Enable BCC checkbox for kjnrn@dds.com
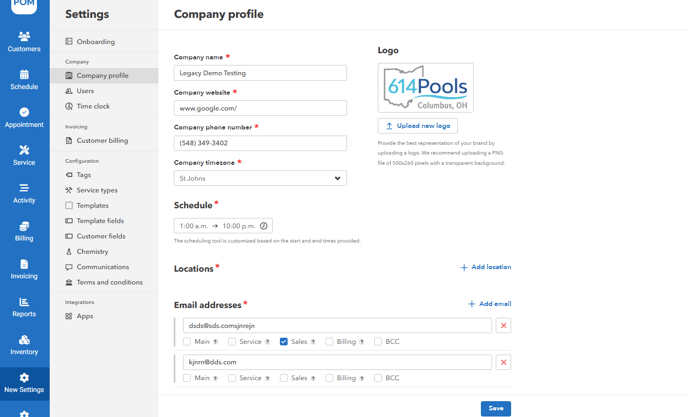This screenshot has height=417, width=688. pyautogui.click(x=378, y=378)
